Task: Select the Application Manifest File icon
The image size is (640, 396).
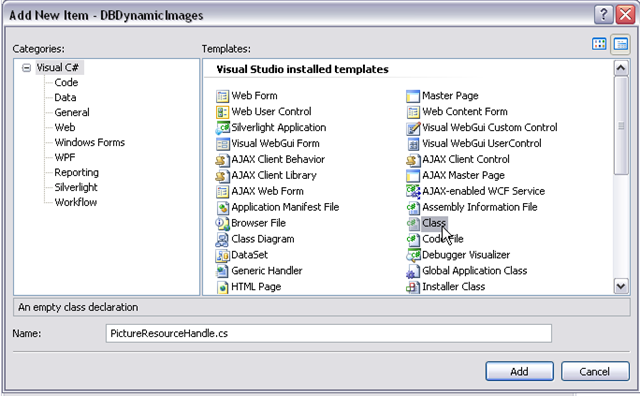Action: [x=222, y=207]
